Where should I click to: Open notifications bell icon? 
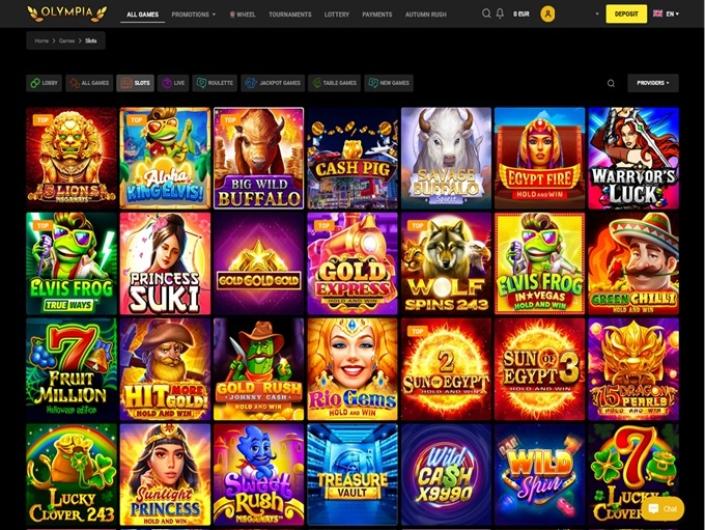[500, 13]
